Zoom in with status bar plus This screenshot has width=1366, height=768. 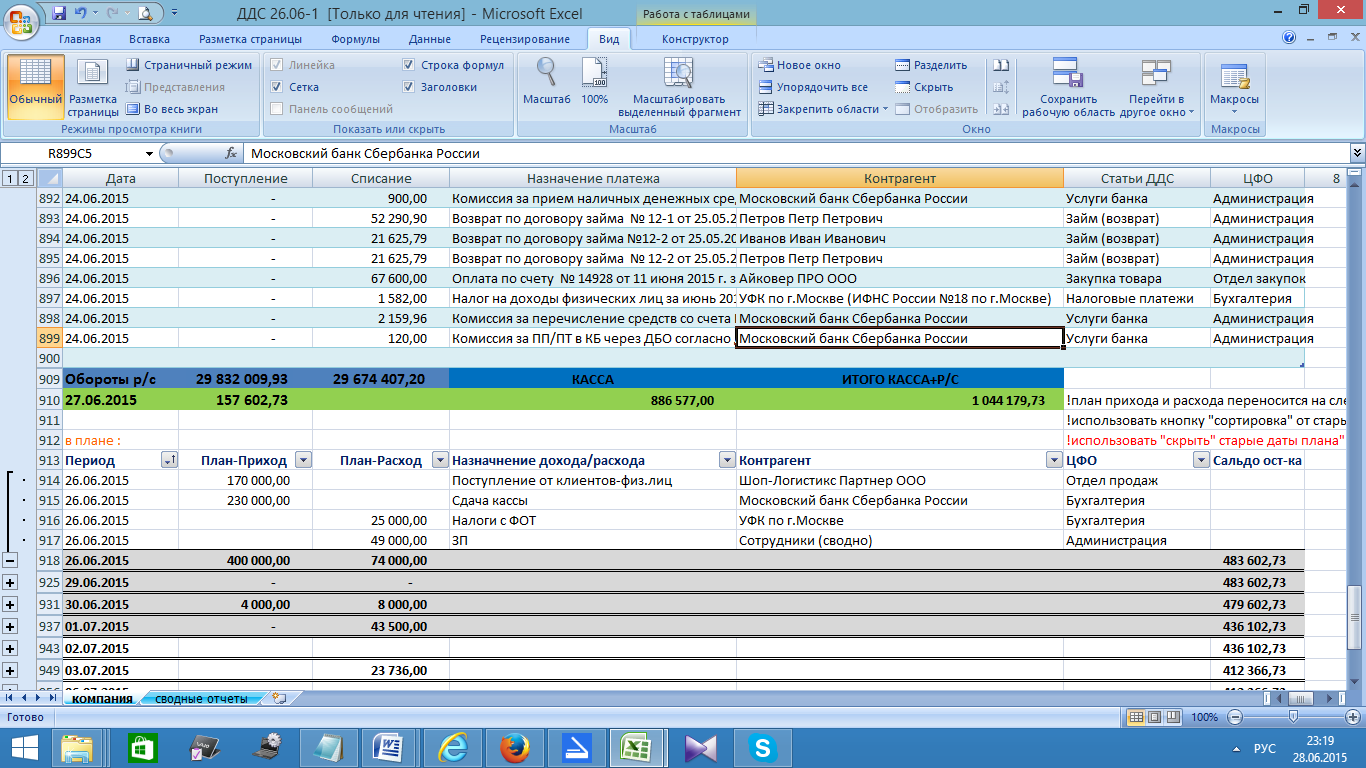pos(1353,717)
